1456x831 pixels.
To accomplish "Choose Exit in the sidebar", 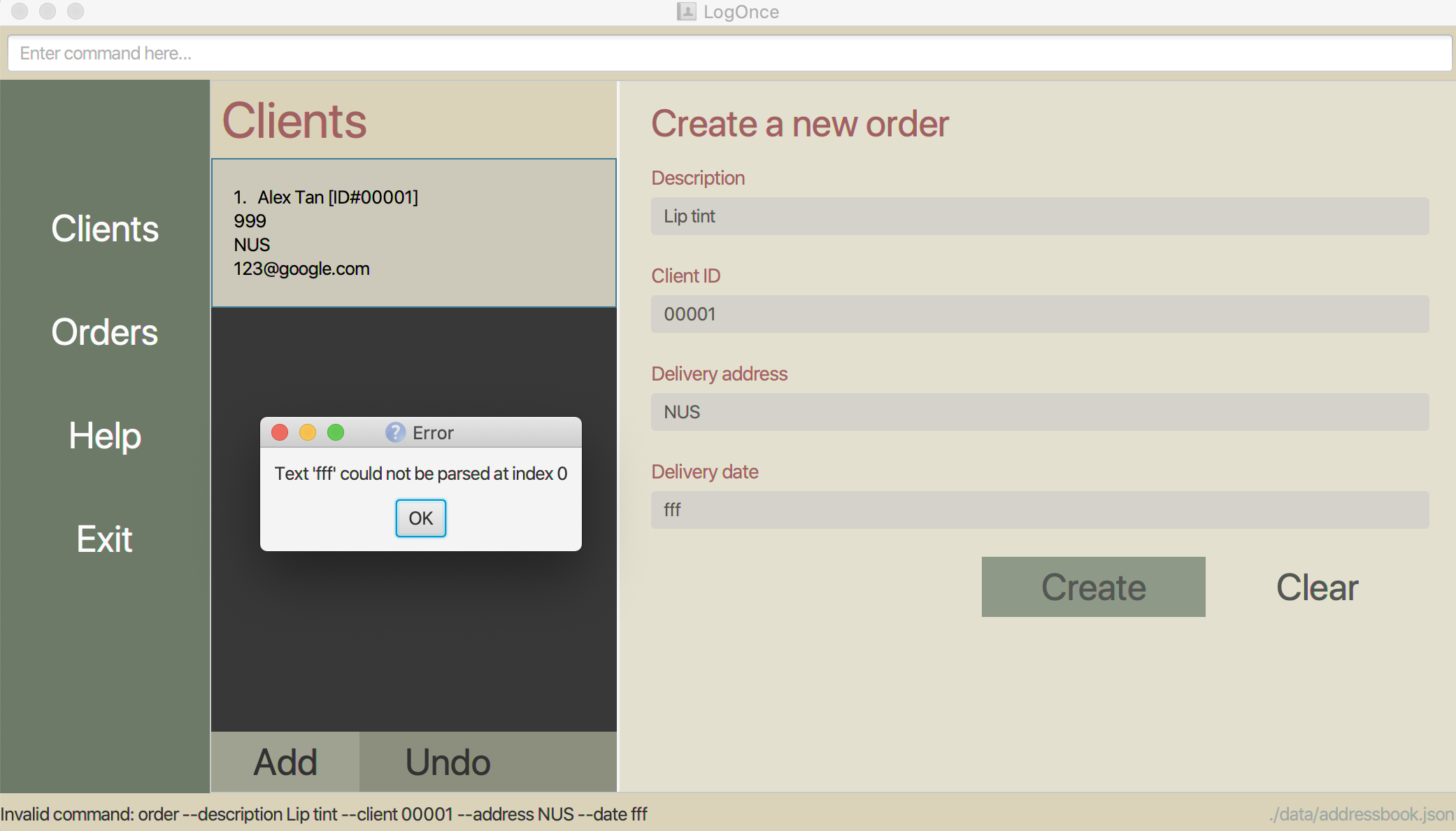I will click(105, 539).
